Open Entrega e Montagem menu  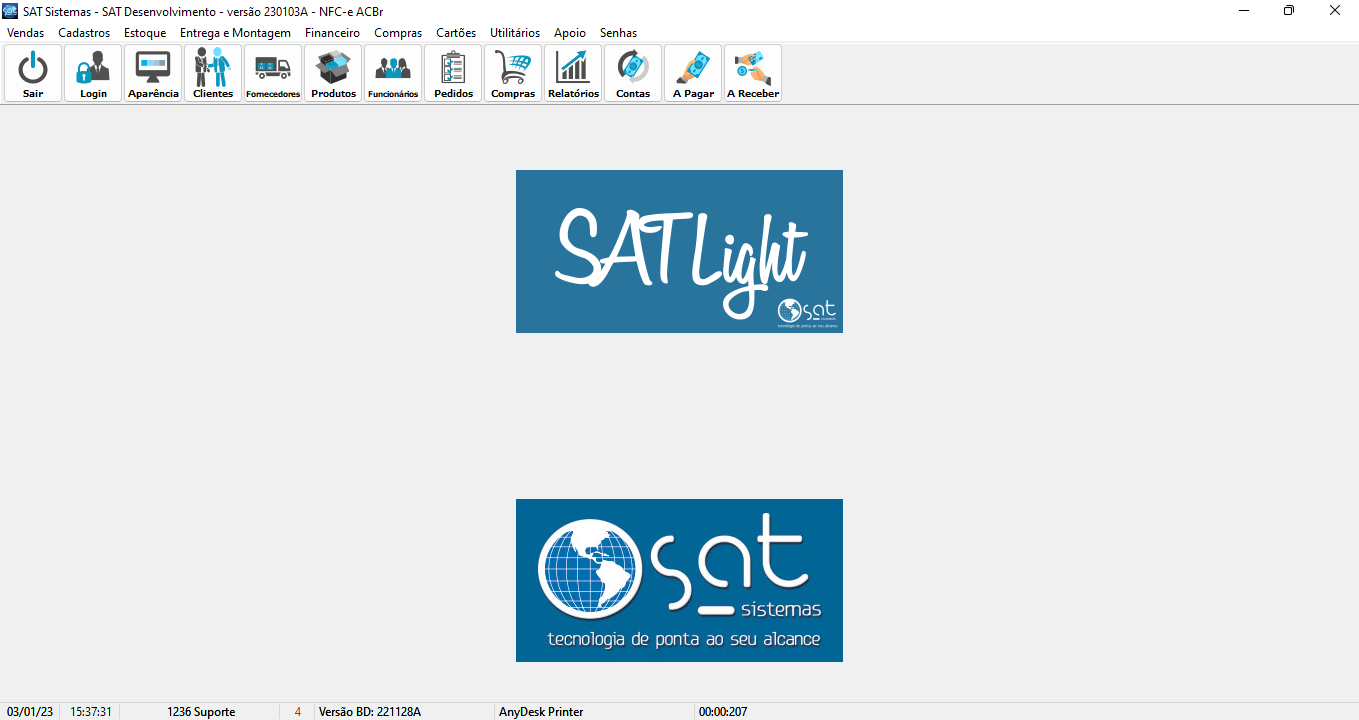(x=235, y=33)
